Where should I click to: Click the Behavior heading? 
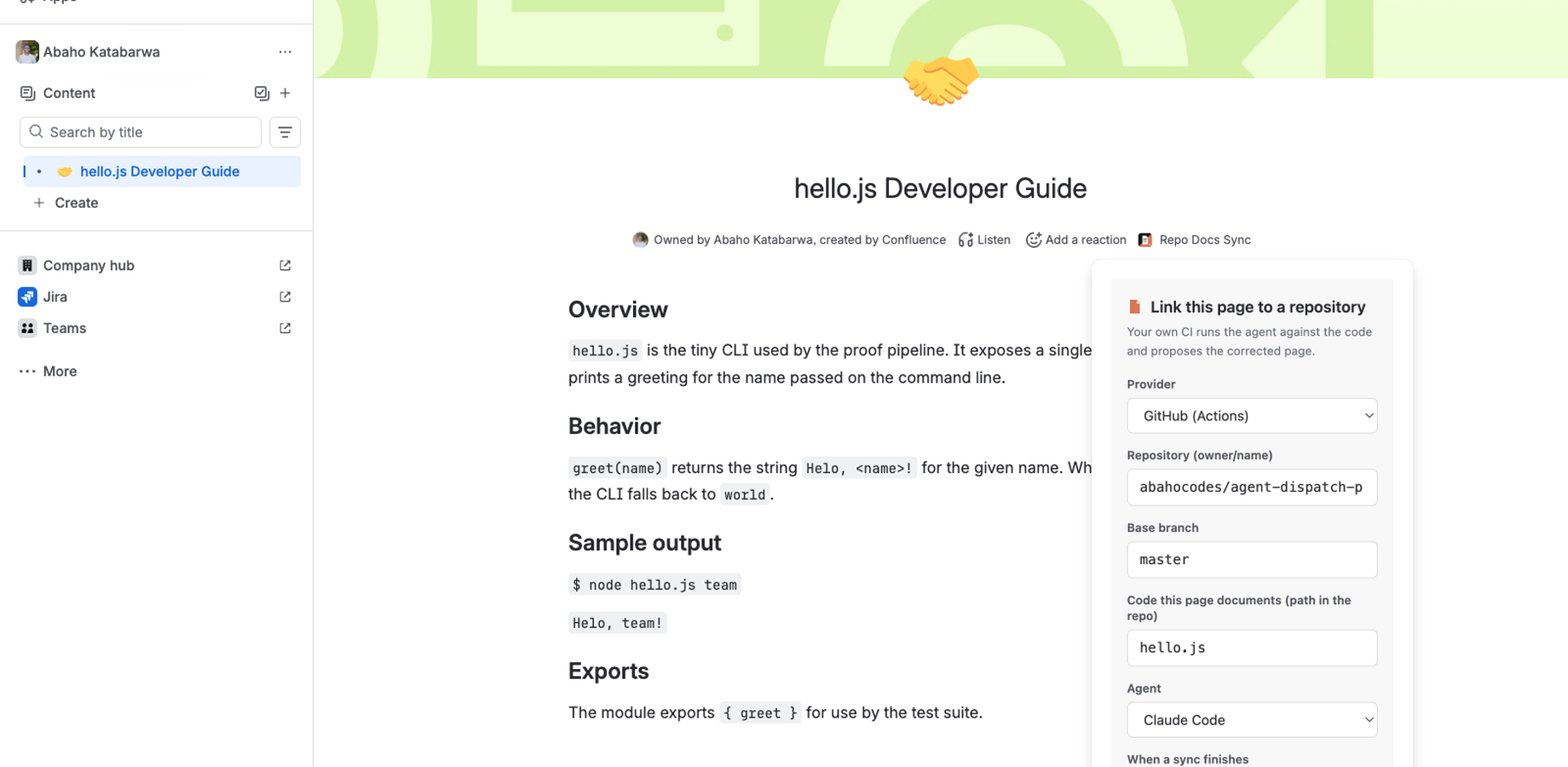pos(614,426)
